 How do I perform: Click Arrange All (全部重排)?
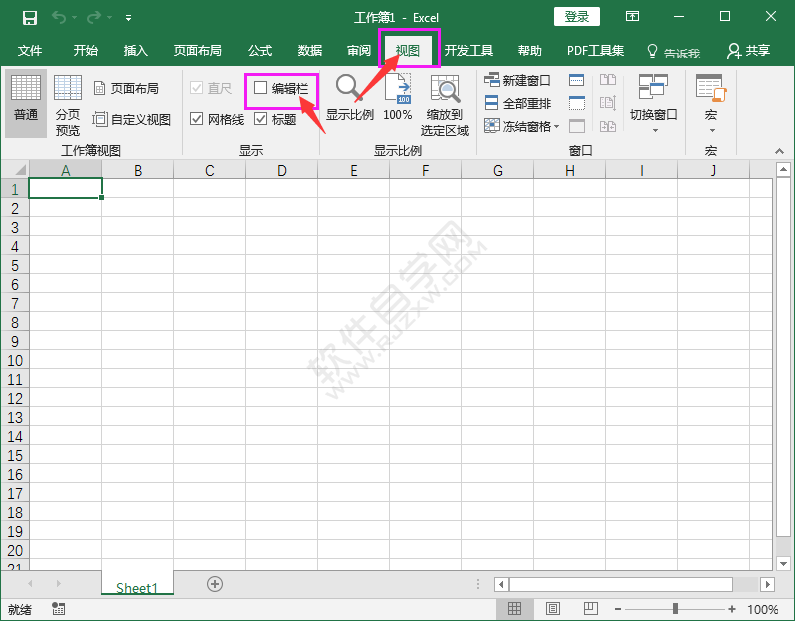click(x=517, y=103)
